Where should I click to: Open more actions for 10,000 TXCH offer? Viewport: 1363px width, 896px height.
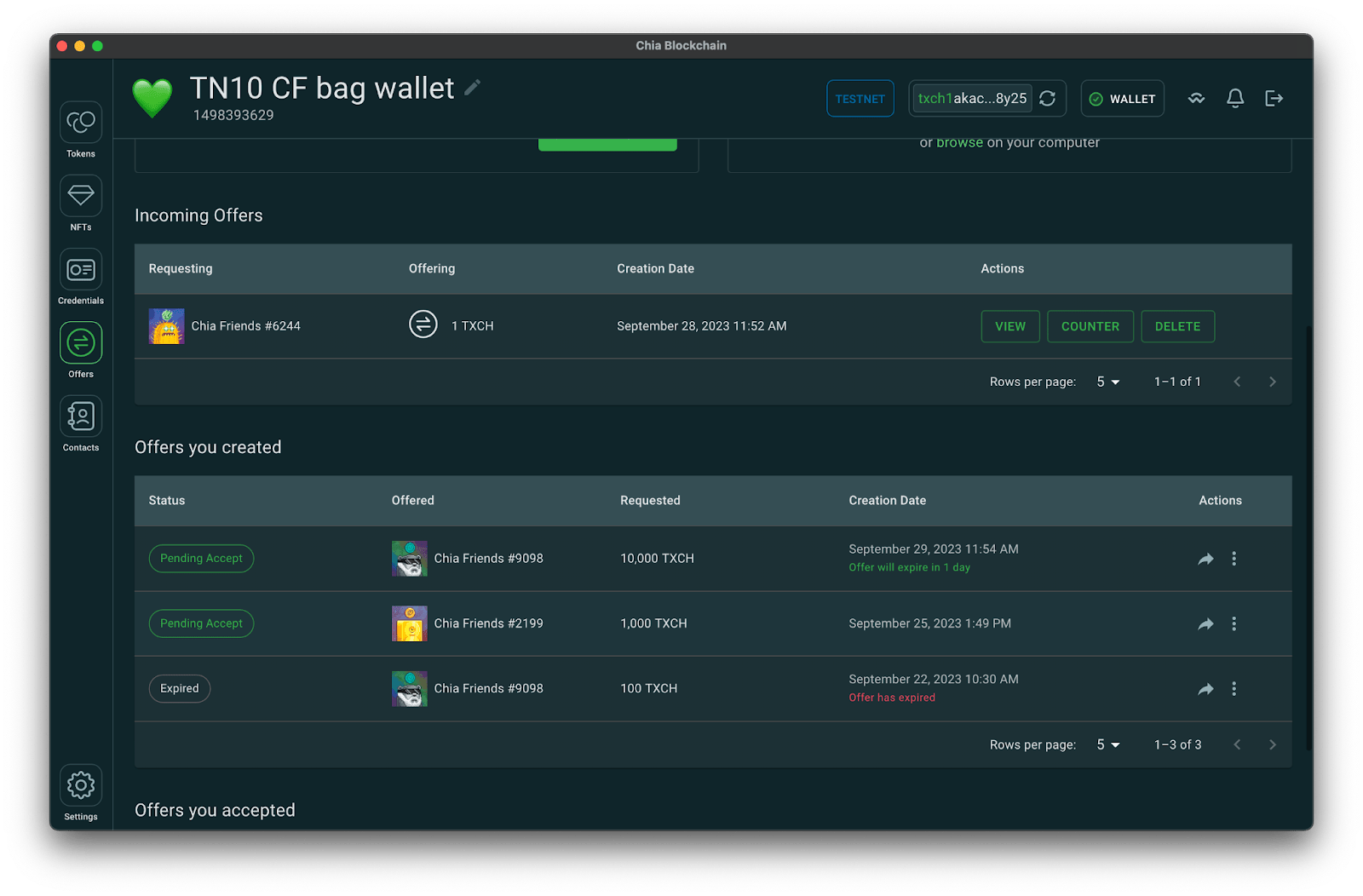tap(1234, 559)
